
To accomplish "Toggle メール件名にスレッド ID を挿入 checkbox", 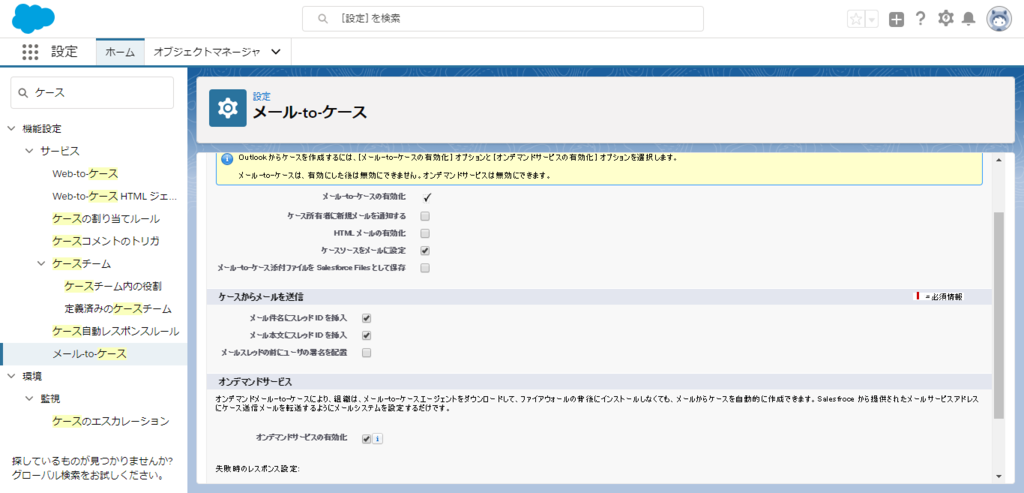I will coord(366,319).
